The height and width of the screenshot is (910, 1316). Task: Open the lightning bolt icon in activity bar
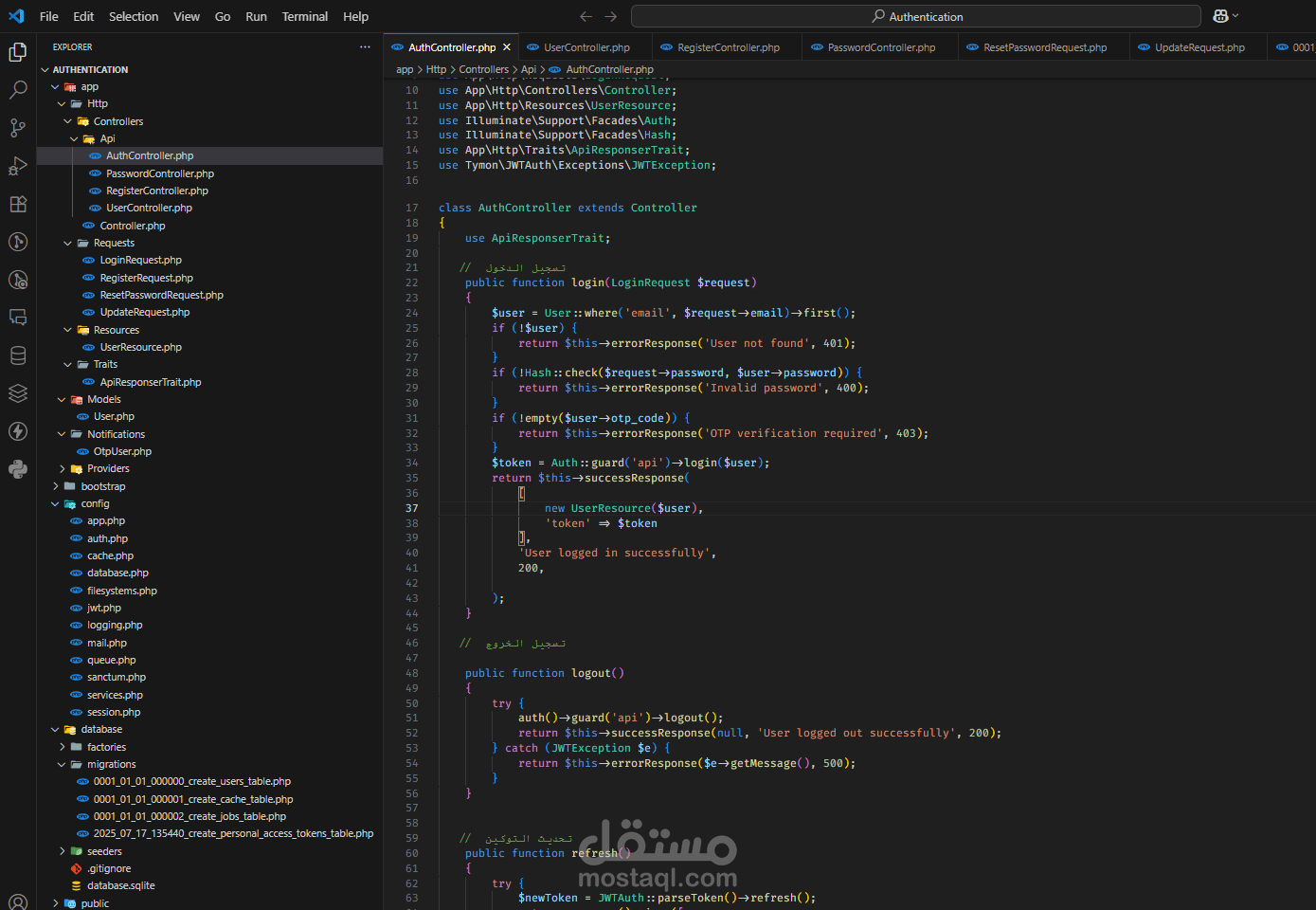[18, 431]
